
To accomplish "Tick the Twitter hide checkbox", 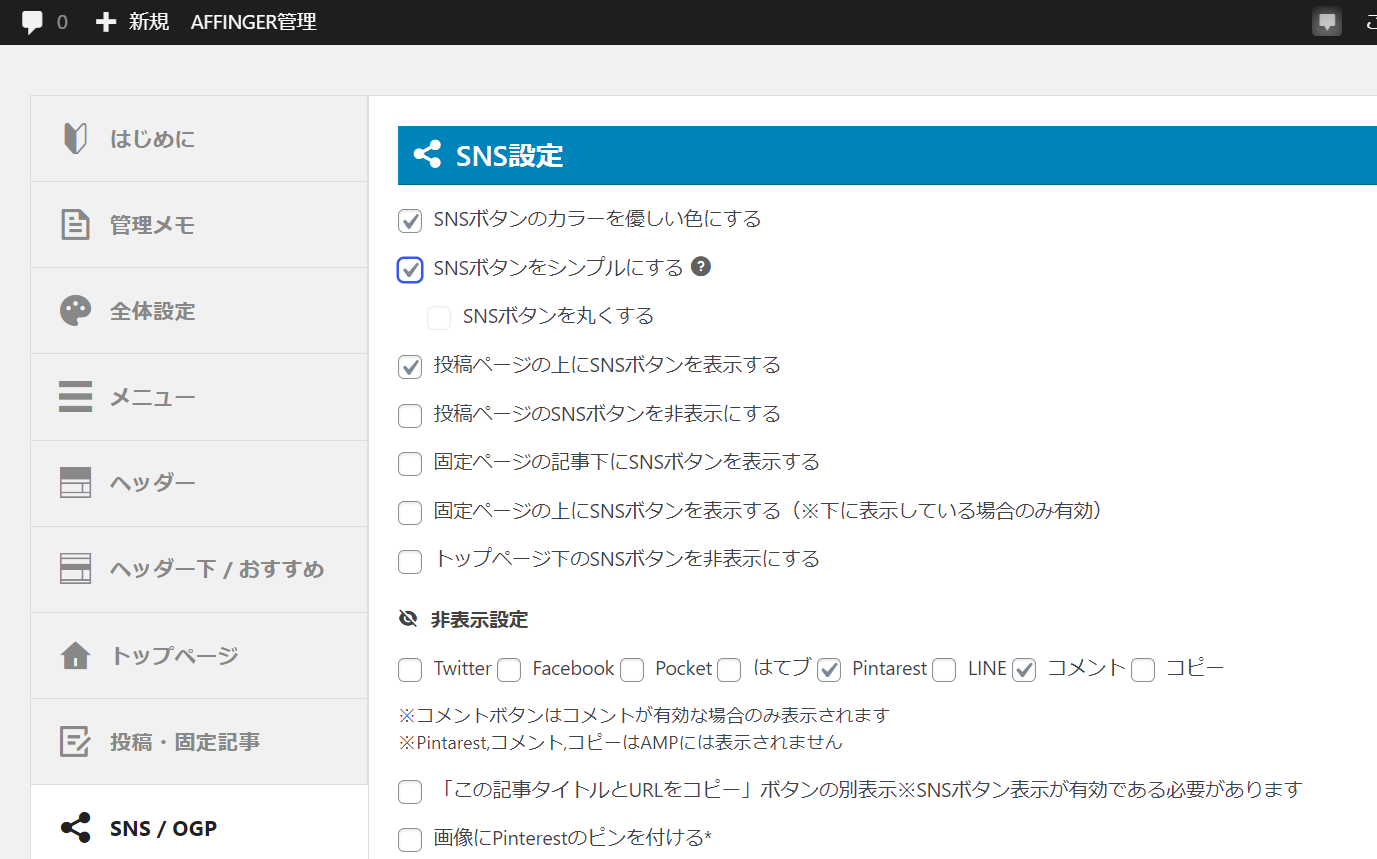I will pos(410,670).
